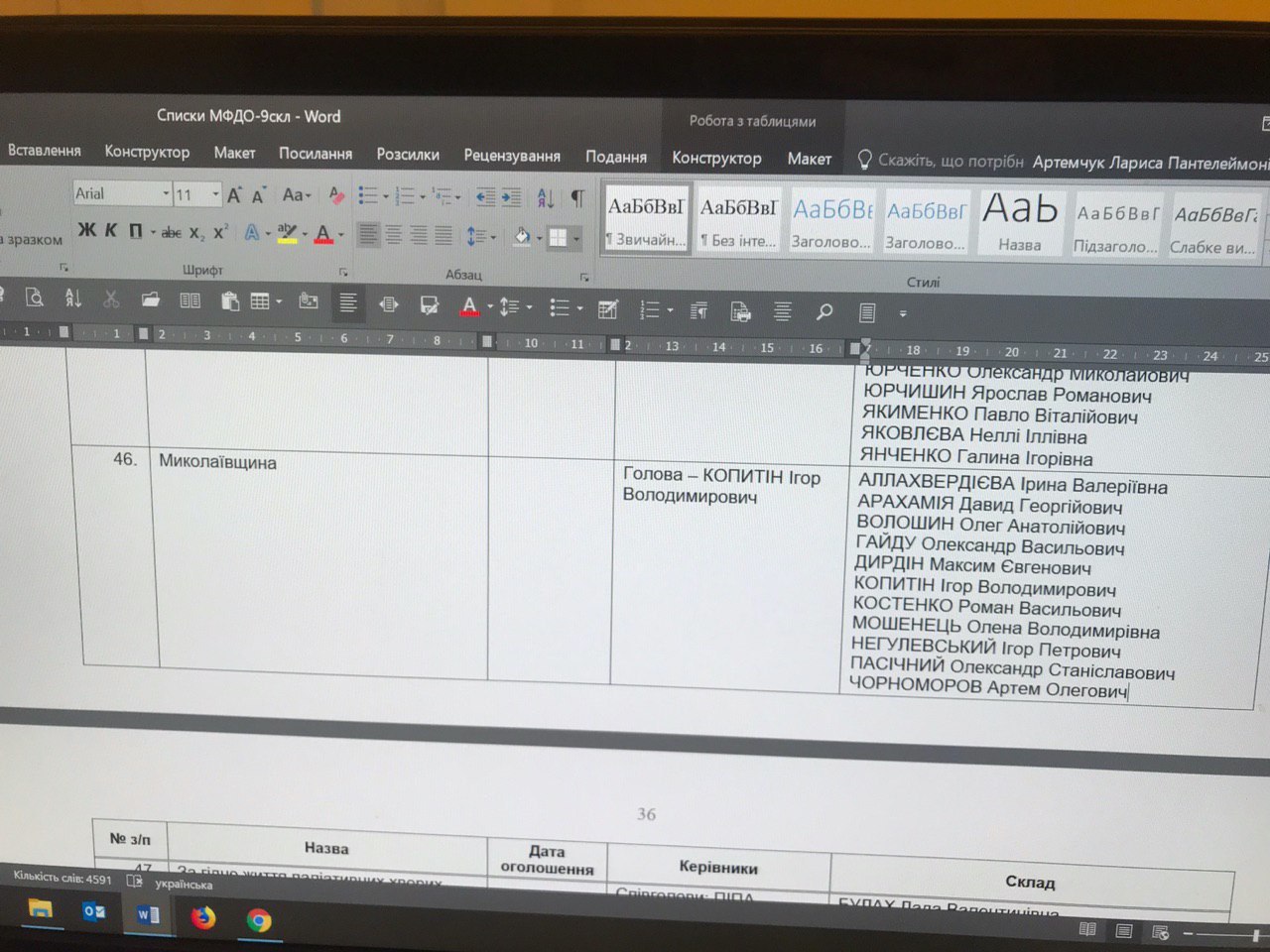Open the Посилання ribbon tab
1270x952 pixels.
[316, 154]
